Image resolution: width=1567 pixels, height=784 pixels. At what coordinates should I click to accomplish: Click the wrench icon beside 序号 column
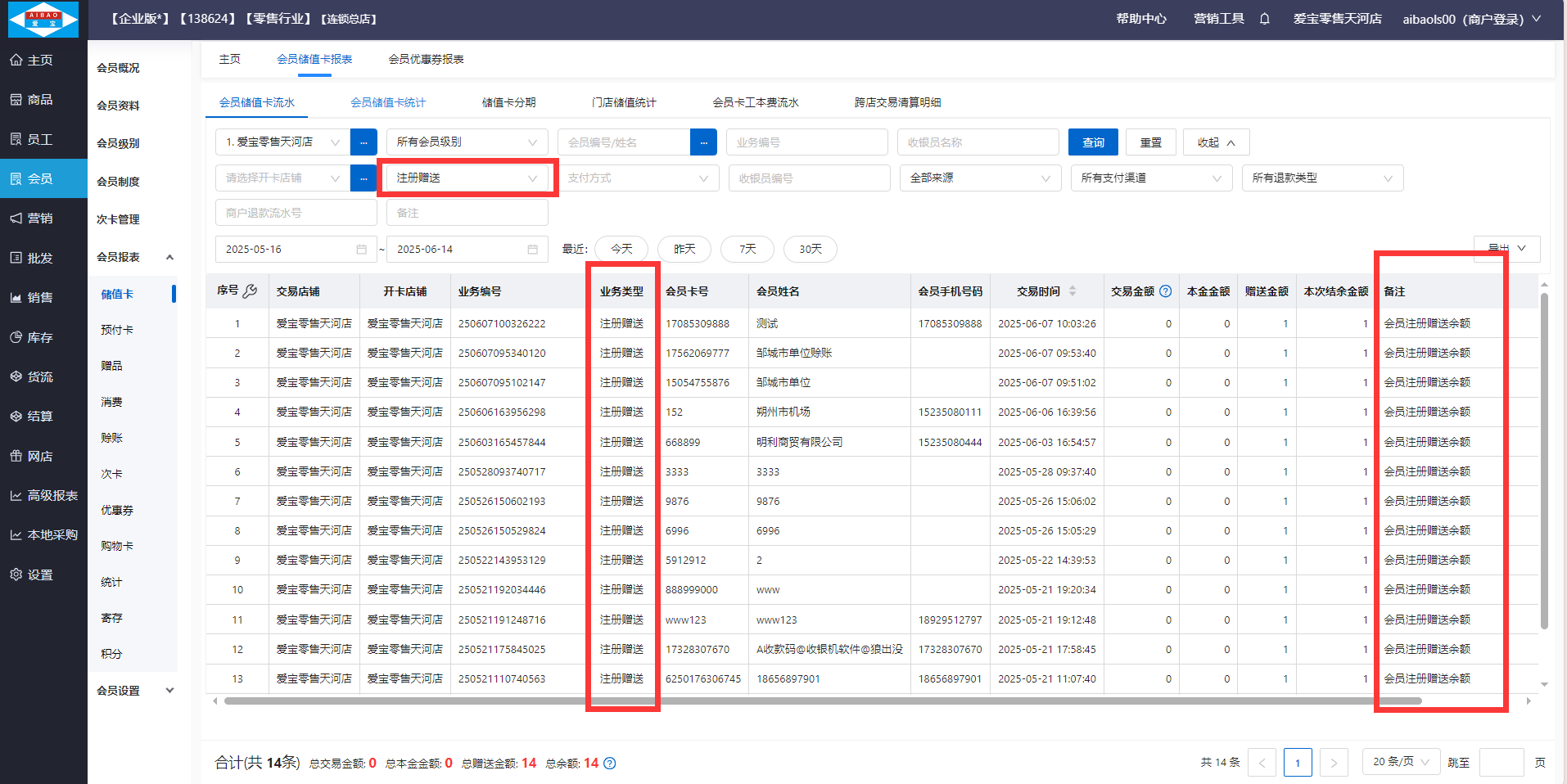(251, 291)
